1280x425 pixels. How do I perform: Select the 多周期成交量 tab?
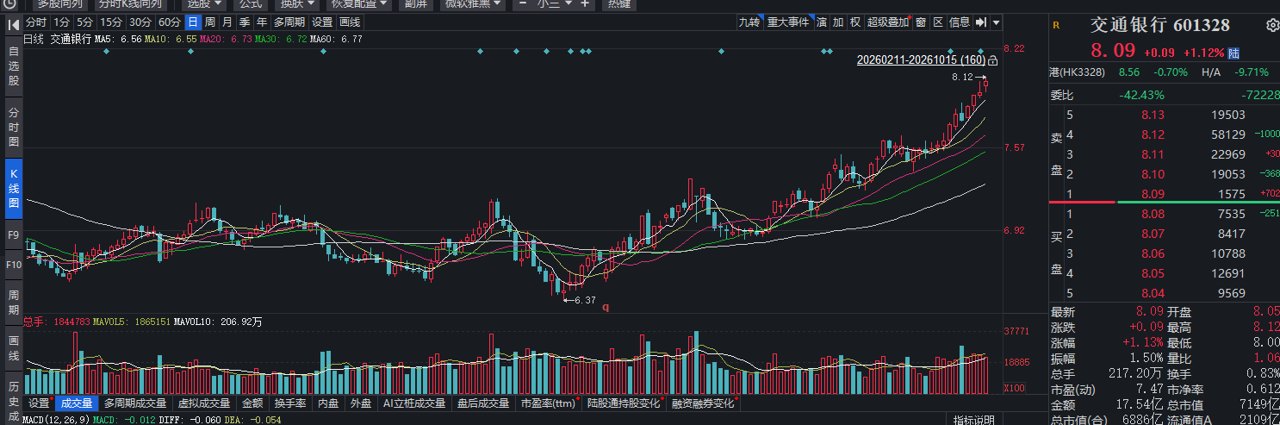pyautogui.click(x=135, y=403)
